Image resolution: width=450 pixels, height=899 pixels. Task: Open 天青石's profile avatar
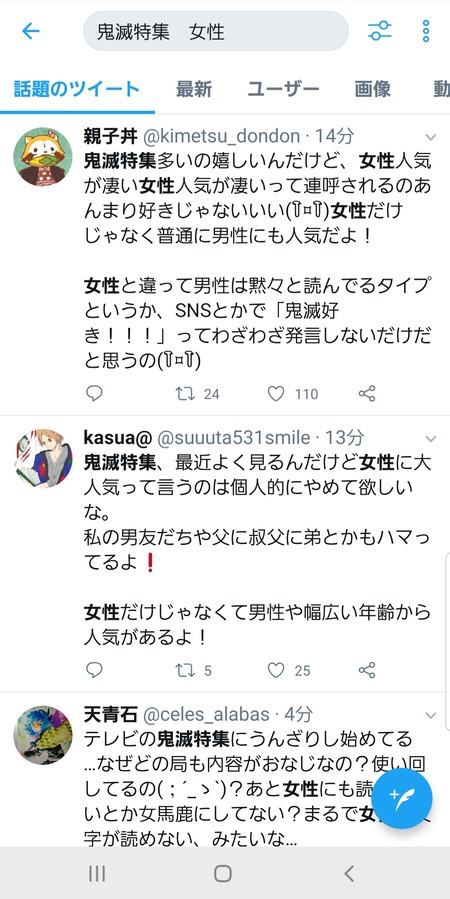point(43,735)
